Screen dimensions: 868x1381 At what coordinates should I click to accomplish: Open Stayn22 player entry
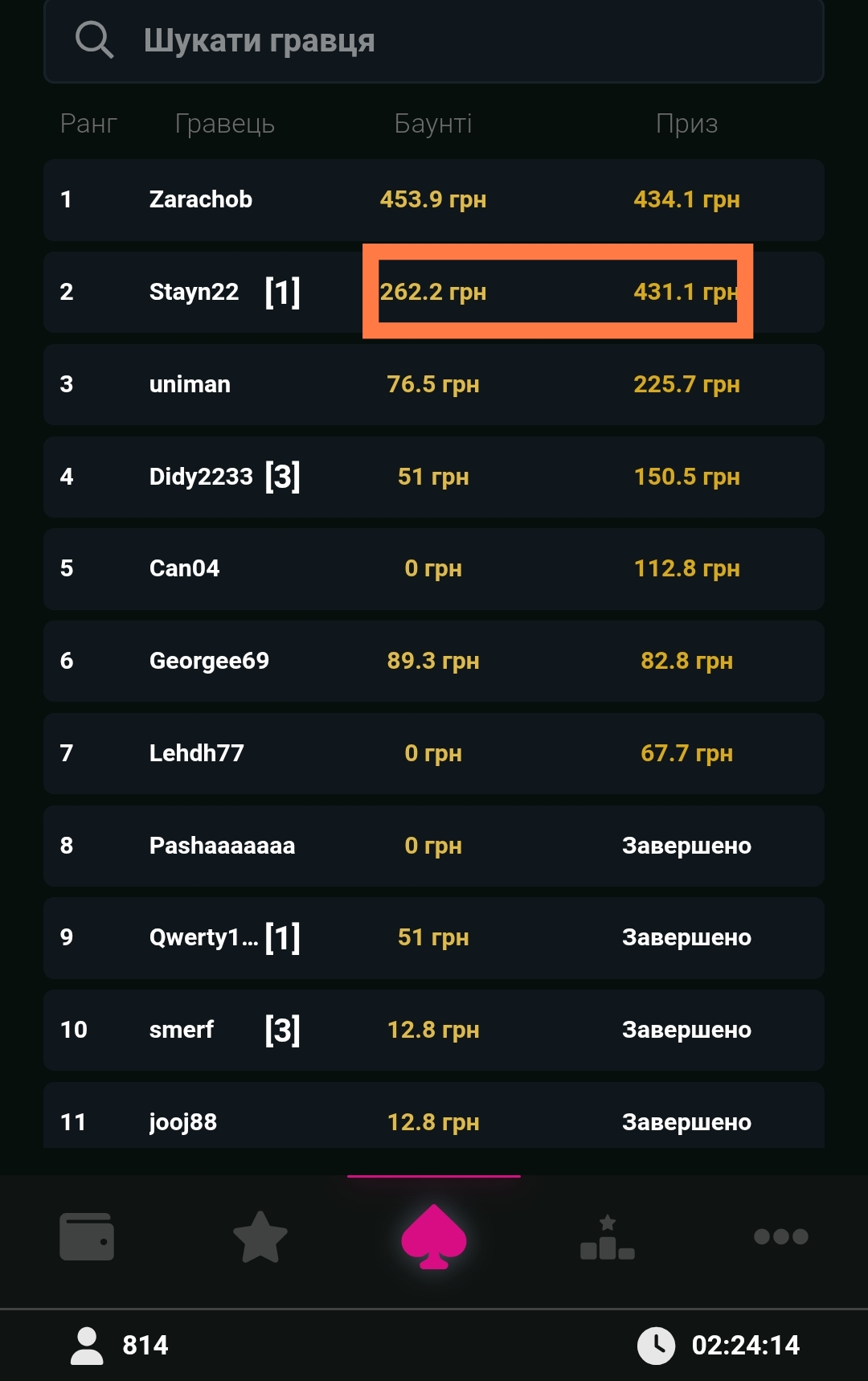pos(194,292)
